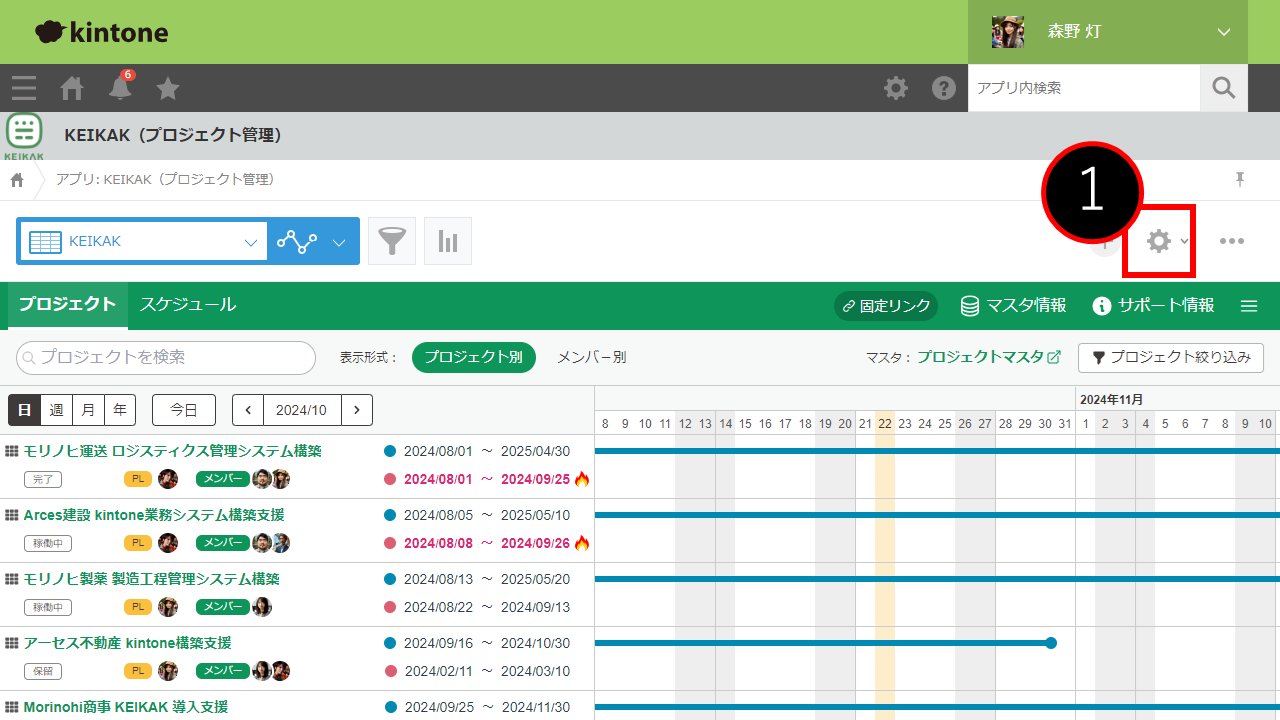
Task: Click the pin icon on breadcrumb bar
Action: 1240,180
